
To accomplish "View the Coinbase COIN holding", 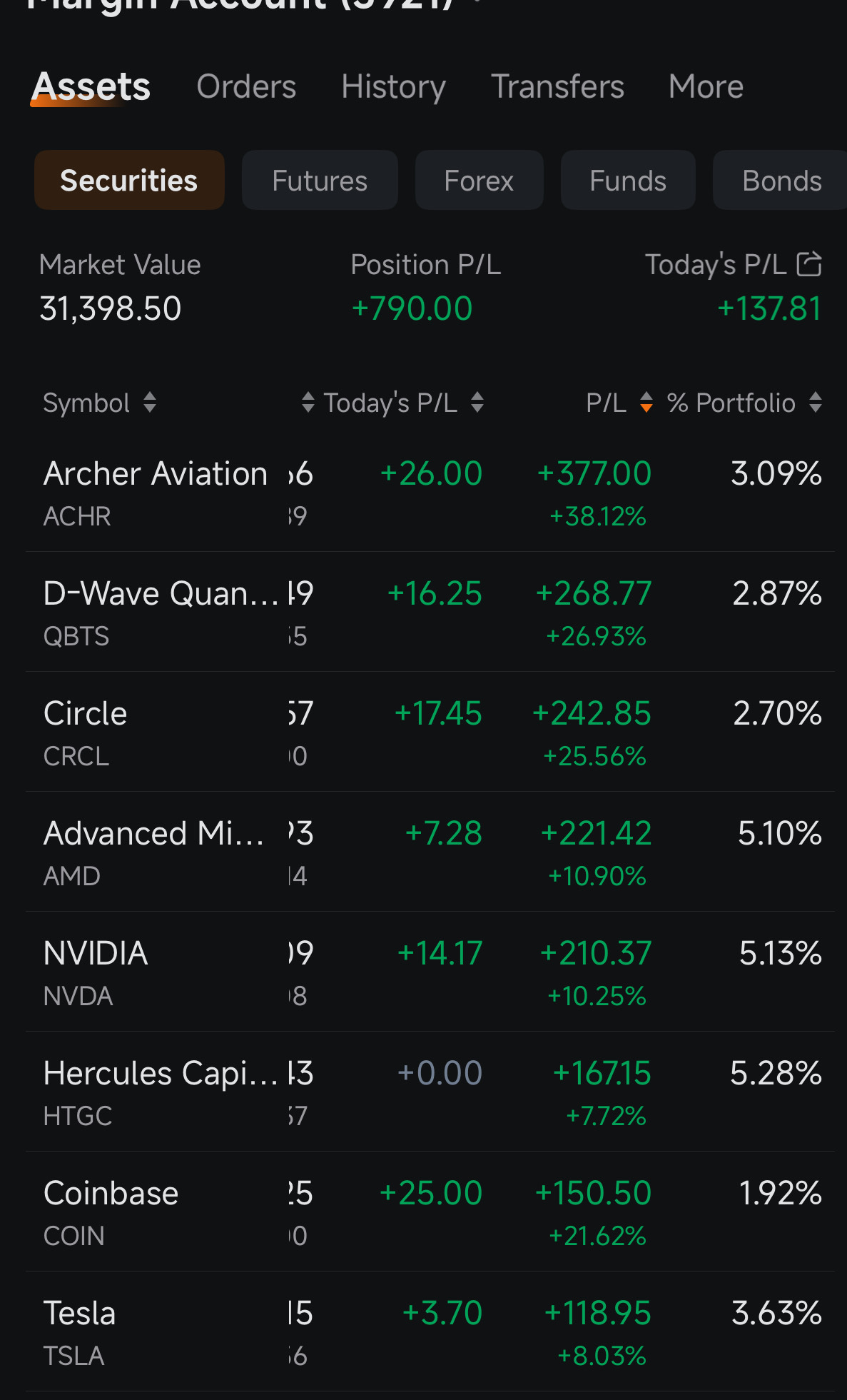I will pos(430,1212).
